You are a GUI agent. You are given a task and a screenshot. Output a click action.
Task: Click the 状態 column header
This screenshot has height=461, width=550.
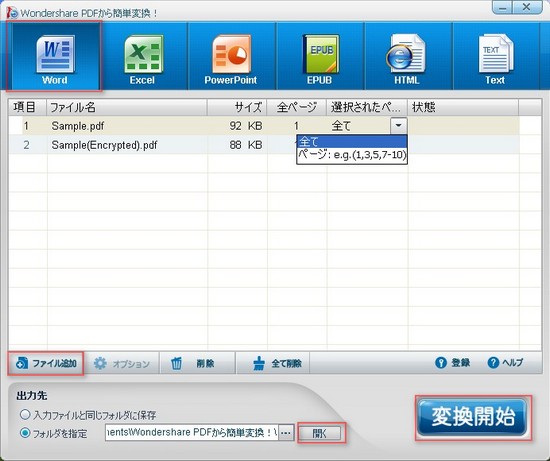coord(463,107)
